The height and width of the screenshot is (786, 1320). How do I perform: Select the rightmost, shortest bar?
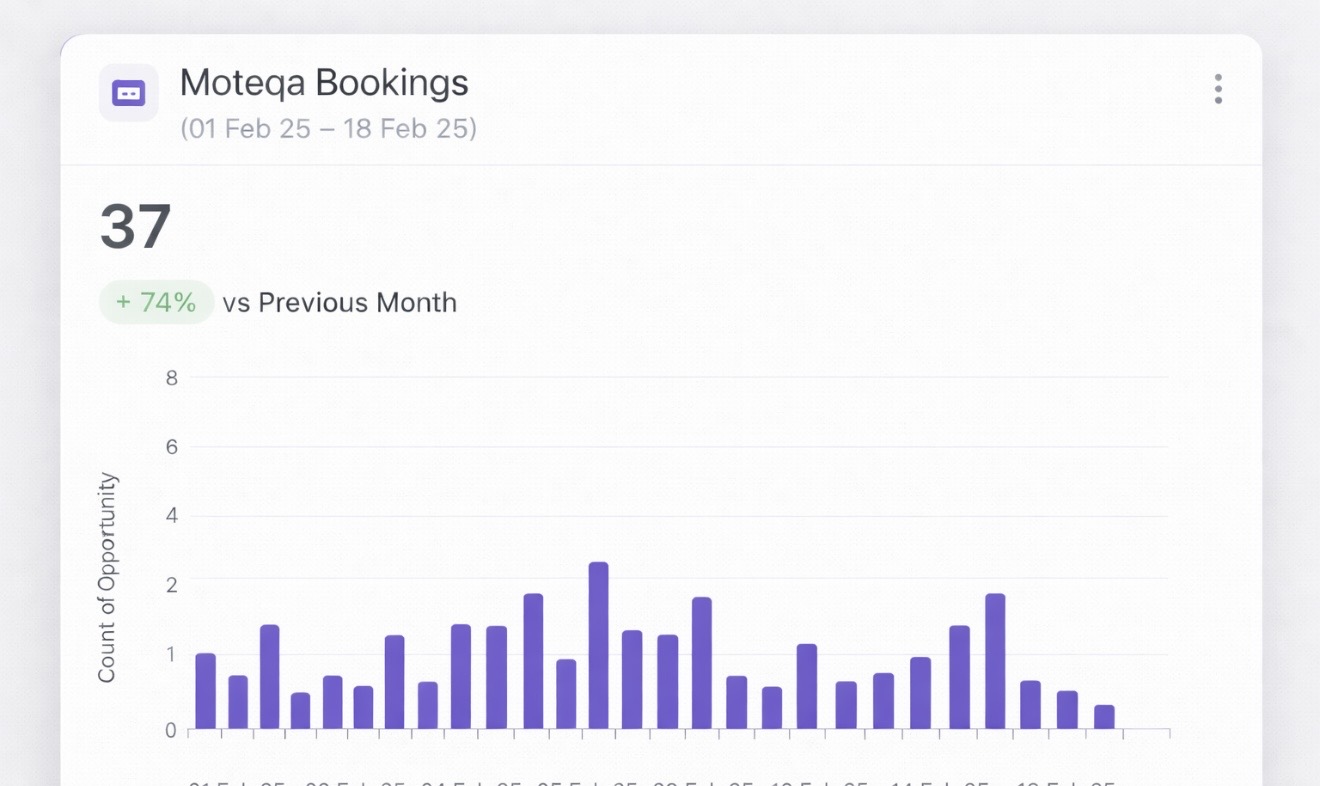pyautogui.click(x=1104, y=716)
